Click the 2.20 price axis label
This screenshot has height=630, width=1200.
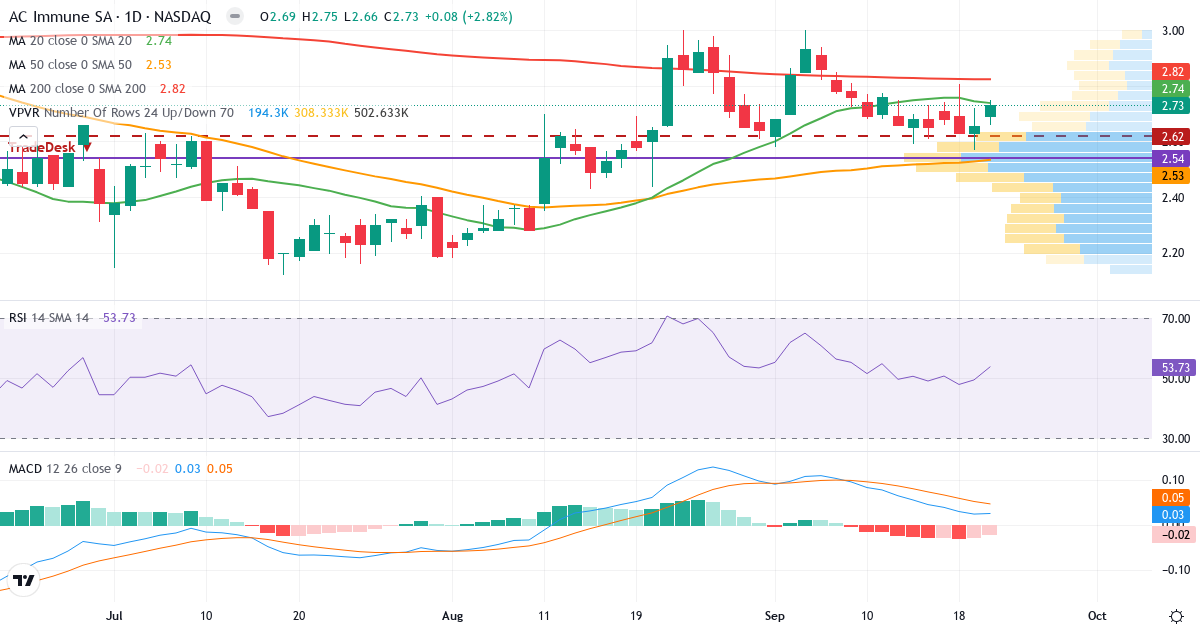[x=1173, y=253]
